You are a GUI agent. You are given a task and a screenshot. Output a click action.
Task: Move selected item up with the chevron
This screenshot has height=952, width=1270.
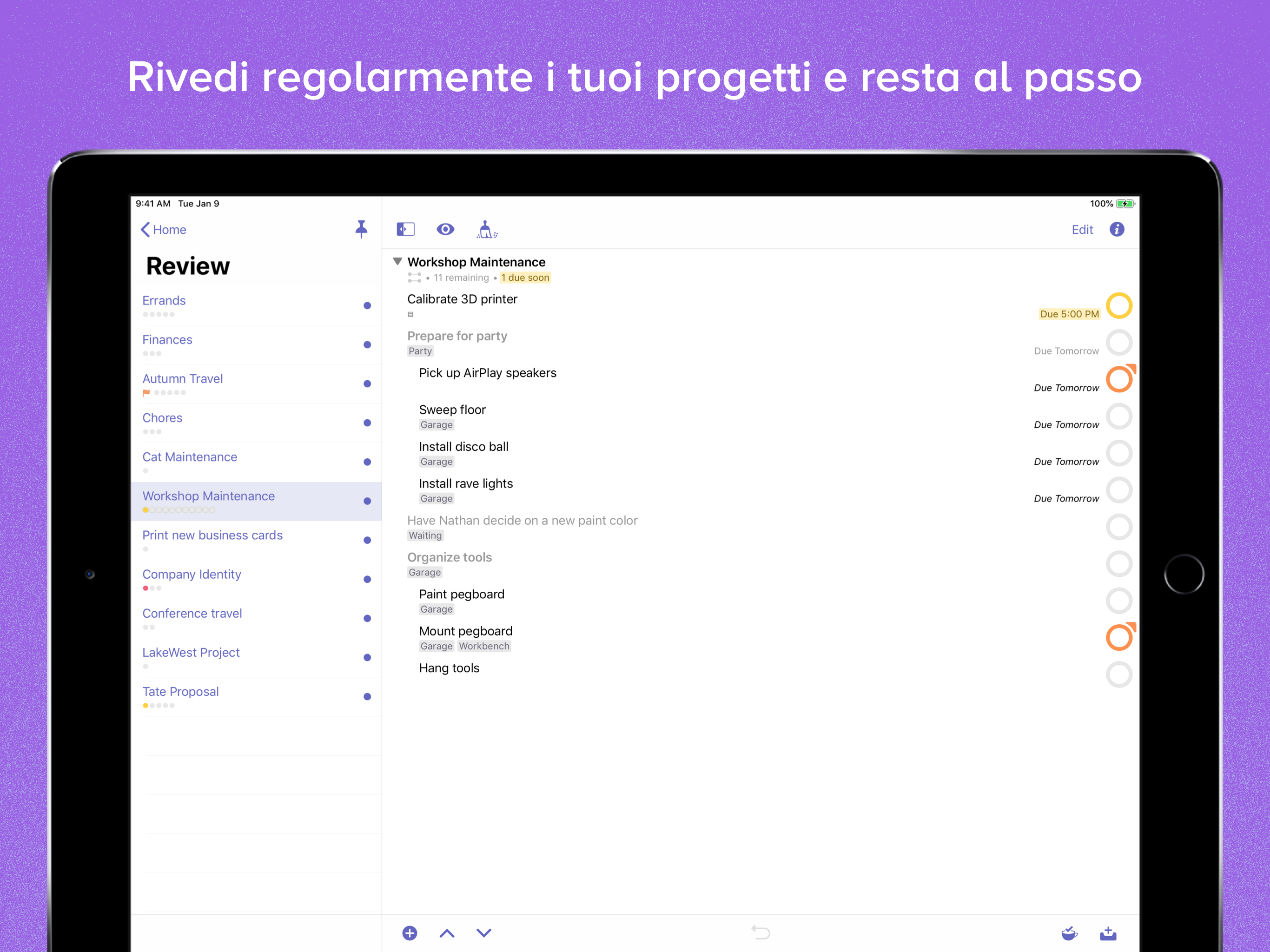[447, 933]
